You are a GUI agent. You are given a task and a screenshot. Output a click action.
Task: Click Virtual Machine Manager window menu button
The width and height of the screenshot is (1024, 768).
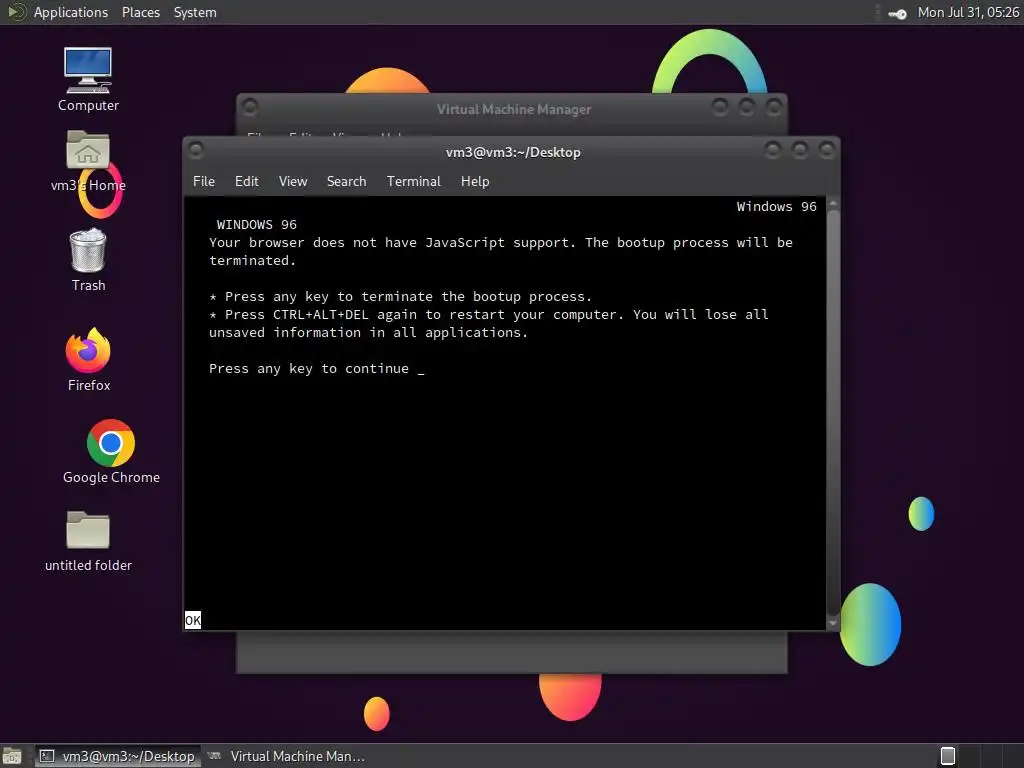tap(249, 106)
